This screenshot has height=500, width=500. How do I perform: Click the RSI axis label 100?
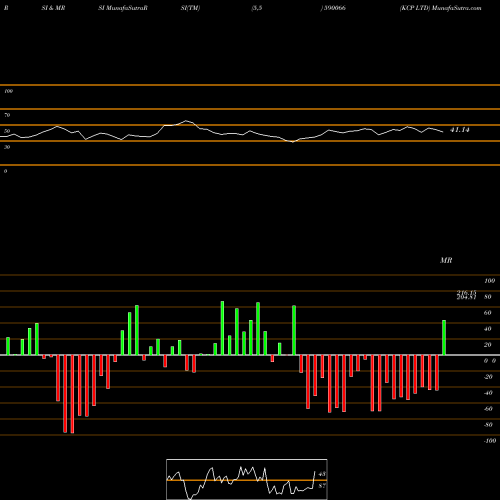[8, 91]
